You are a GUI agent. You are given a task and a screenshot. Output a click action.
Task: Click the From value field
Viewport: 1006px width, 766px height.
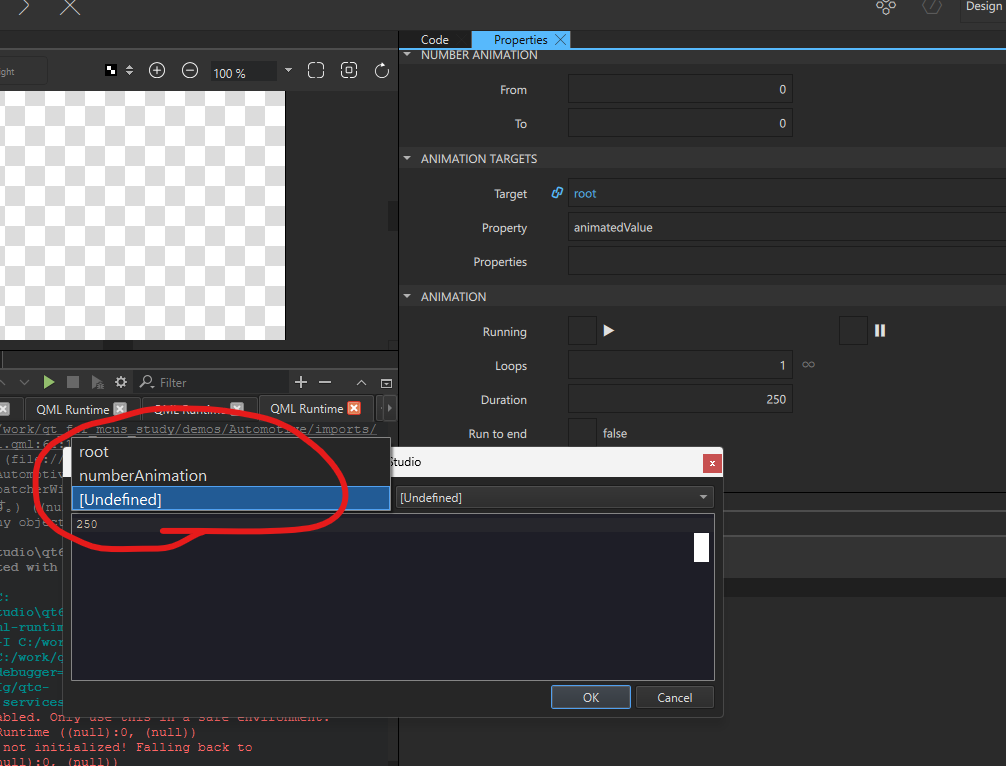pos(680,89)
